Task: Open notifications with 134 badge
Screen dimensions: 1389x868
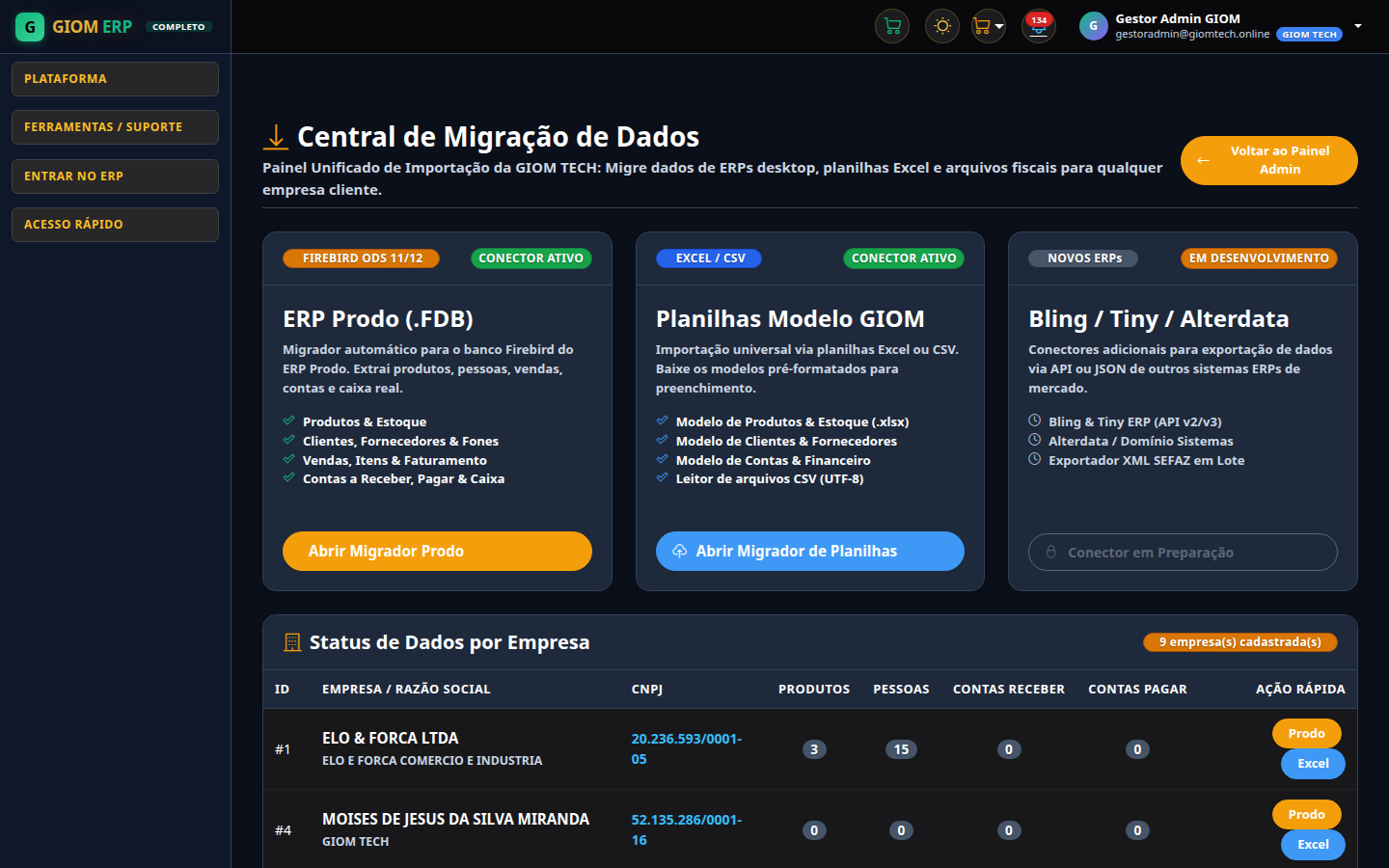Action: [x=1038, y=26]
